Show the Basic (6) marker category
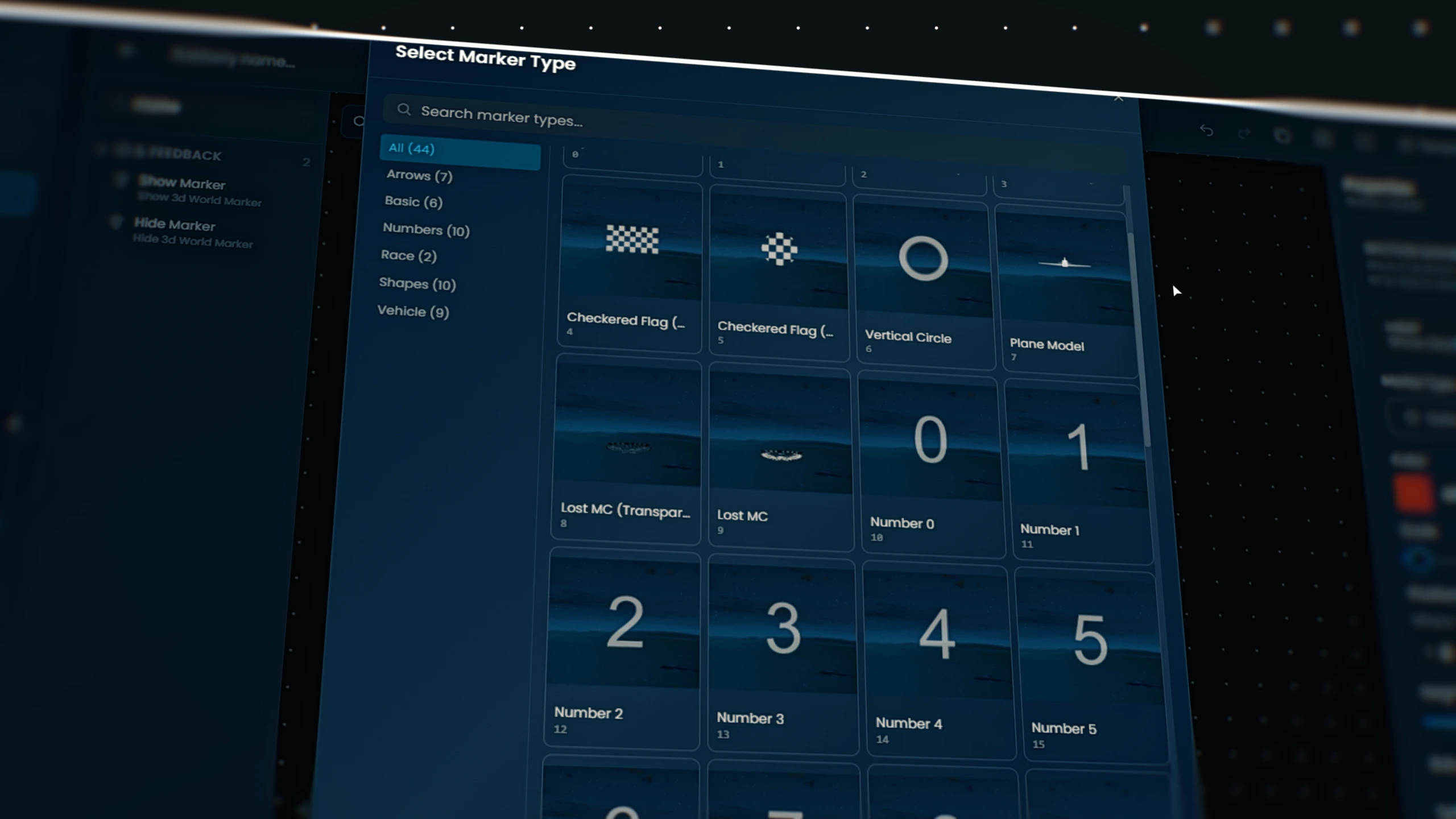 [x=413, y=202]
